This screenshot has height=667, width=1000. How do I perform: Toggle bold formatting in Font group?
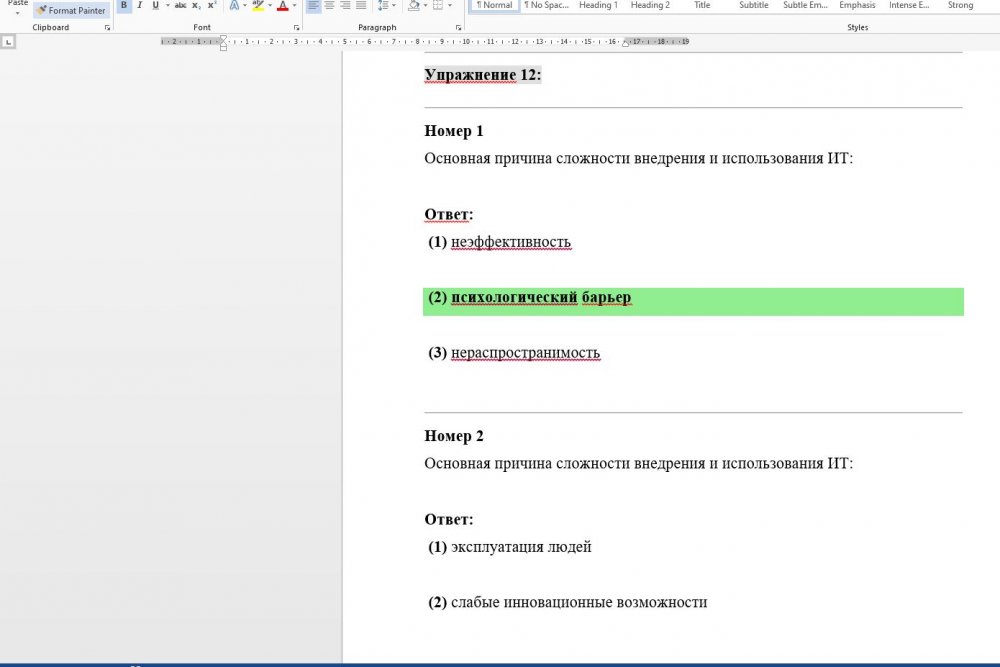[124, 6]
